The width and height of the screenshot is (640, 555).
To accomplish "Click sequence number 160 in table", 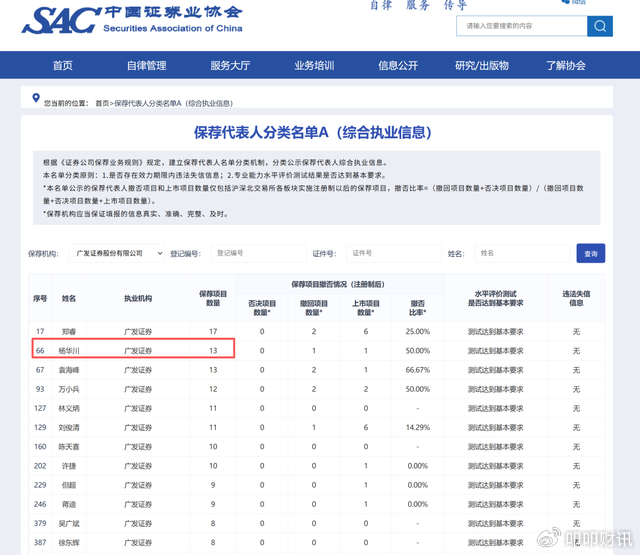I will (x=40, y=446).
